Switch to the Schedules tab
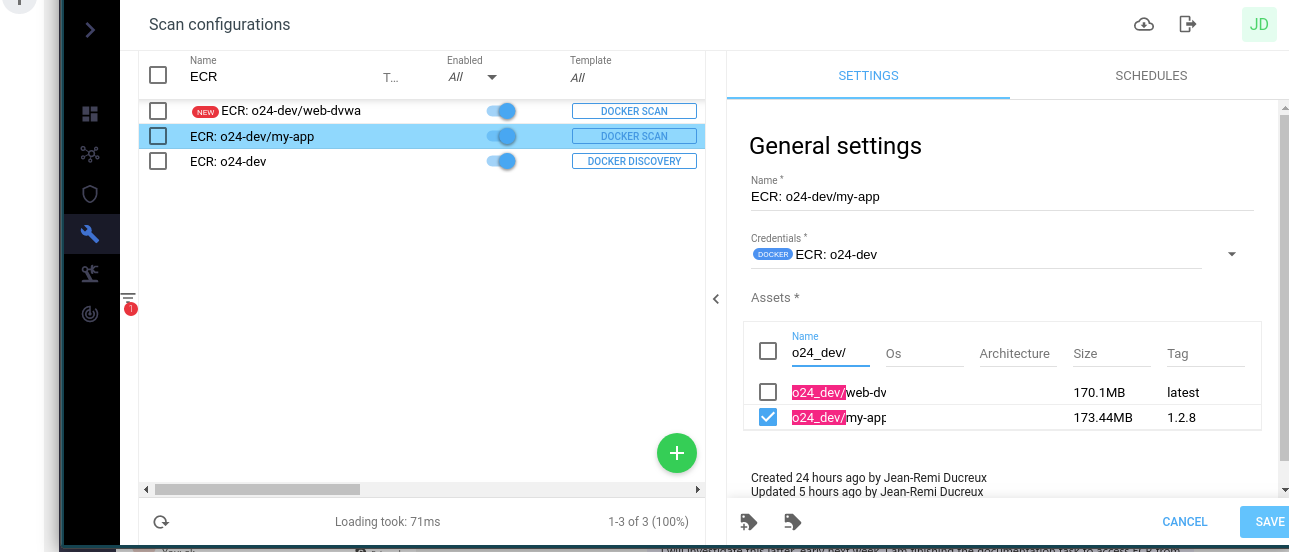 [x=1151, y=76]
